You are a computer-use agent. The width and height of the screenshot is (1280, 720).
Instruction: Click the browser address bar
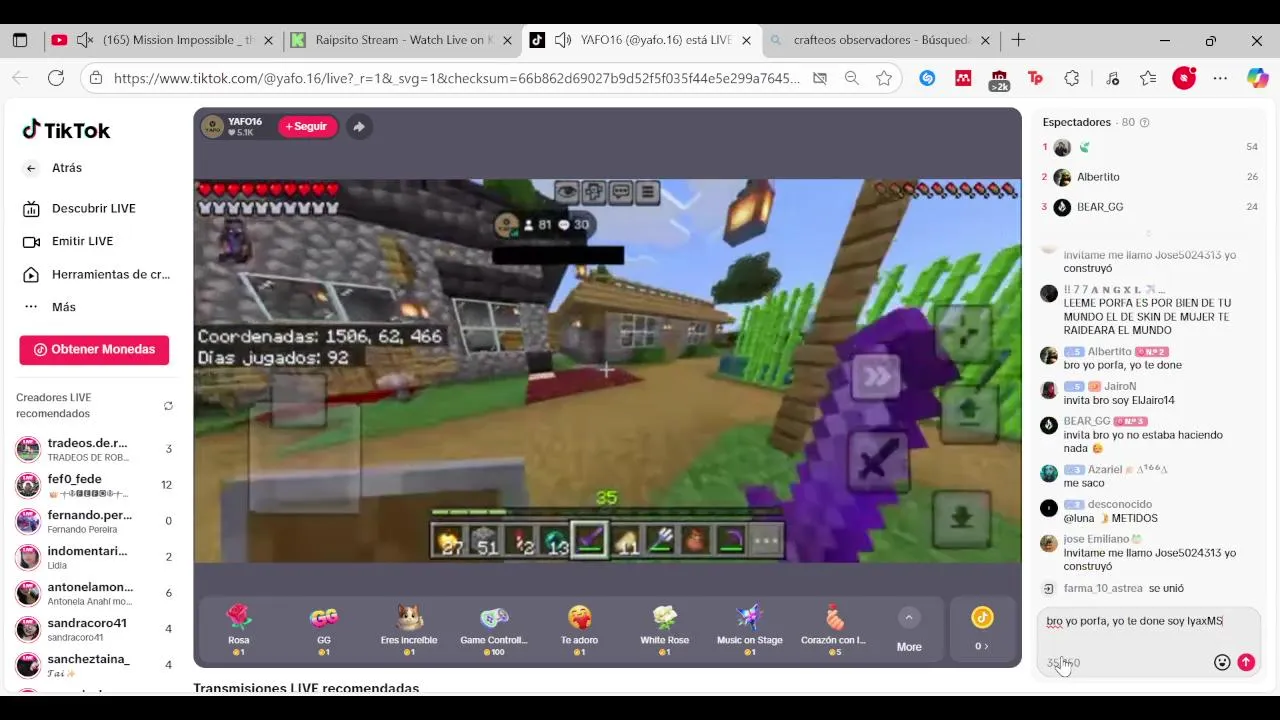coord(457,78)
